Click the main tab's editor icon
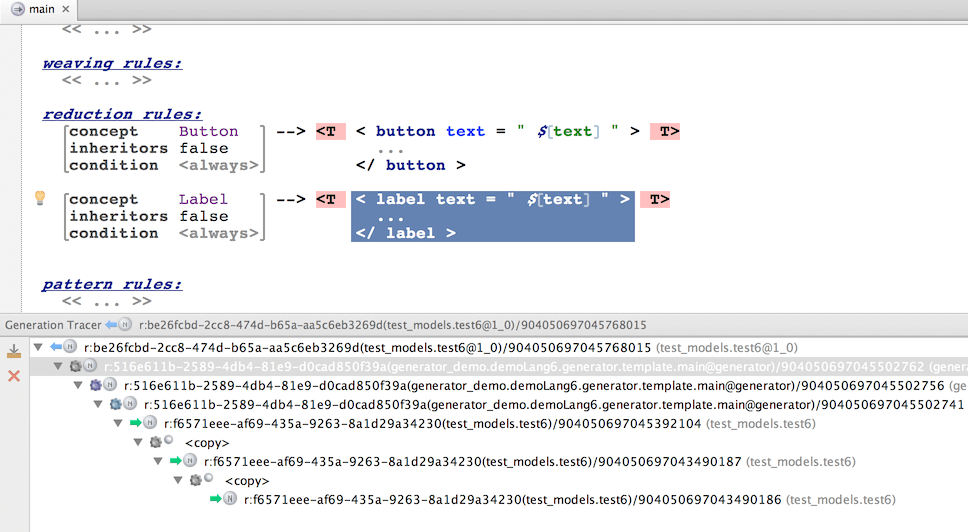This screenshot has width=968, height=532. pos(17,9)
